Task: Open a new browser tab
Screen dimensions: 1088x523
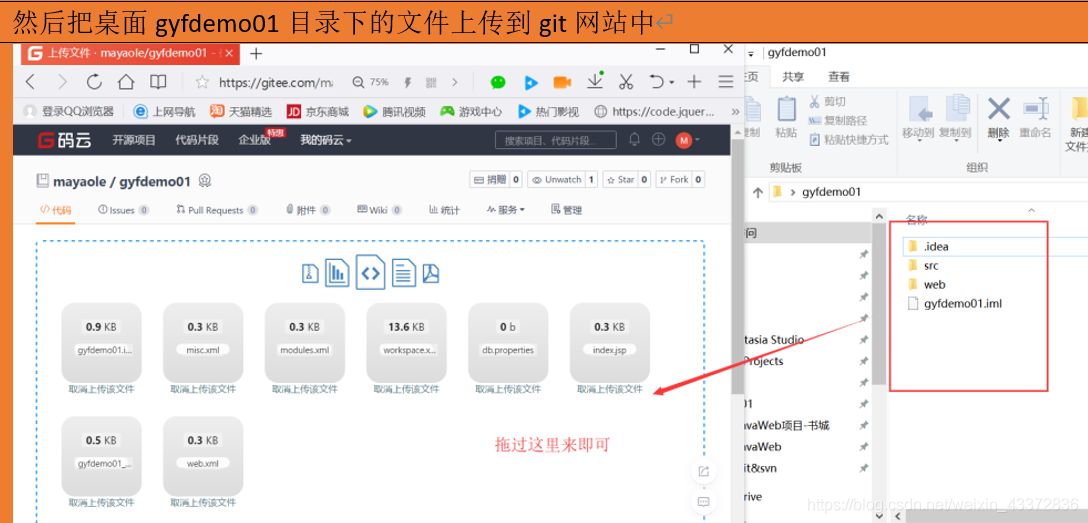Action: 256,53
